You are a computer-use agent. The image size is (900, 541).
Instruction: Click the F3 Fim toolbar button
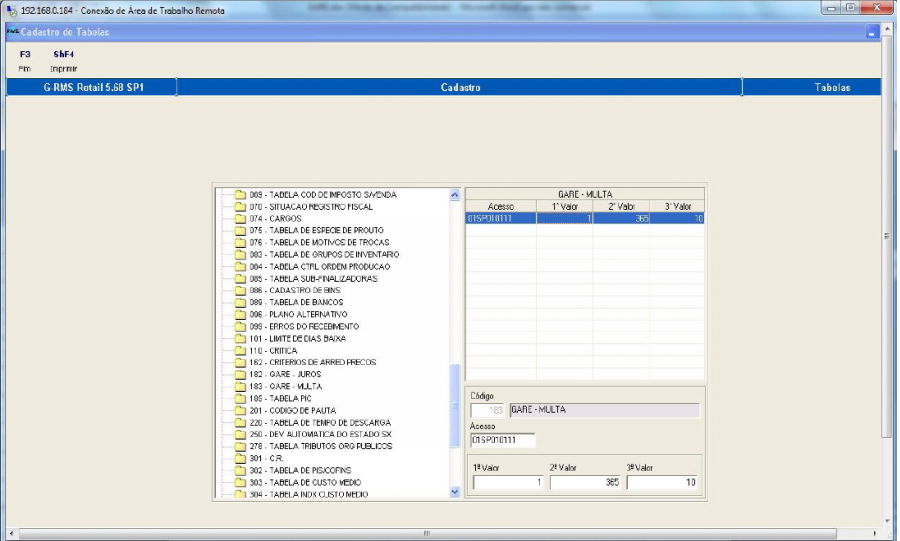(25, 61)
